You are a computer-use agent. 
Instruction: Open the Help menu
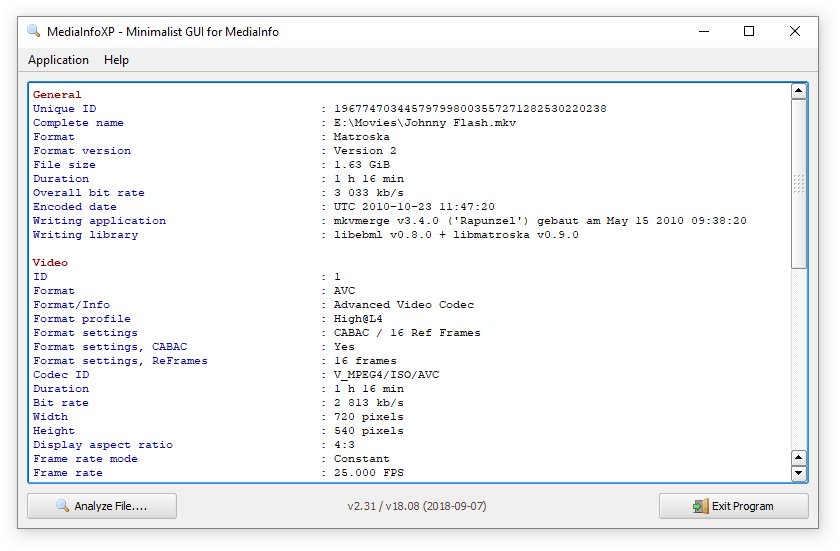116,60
